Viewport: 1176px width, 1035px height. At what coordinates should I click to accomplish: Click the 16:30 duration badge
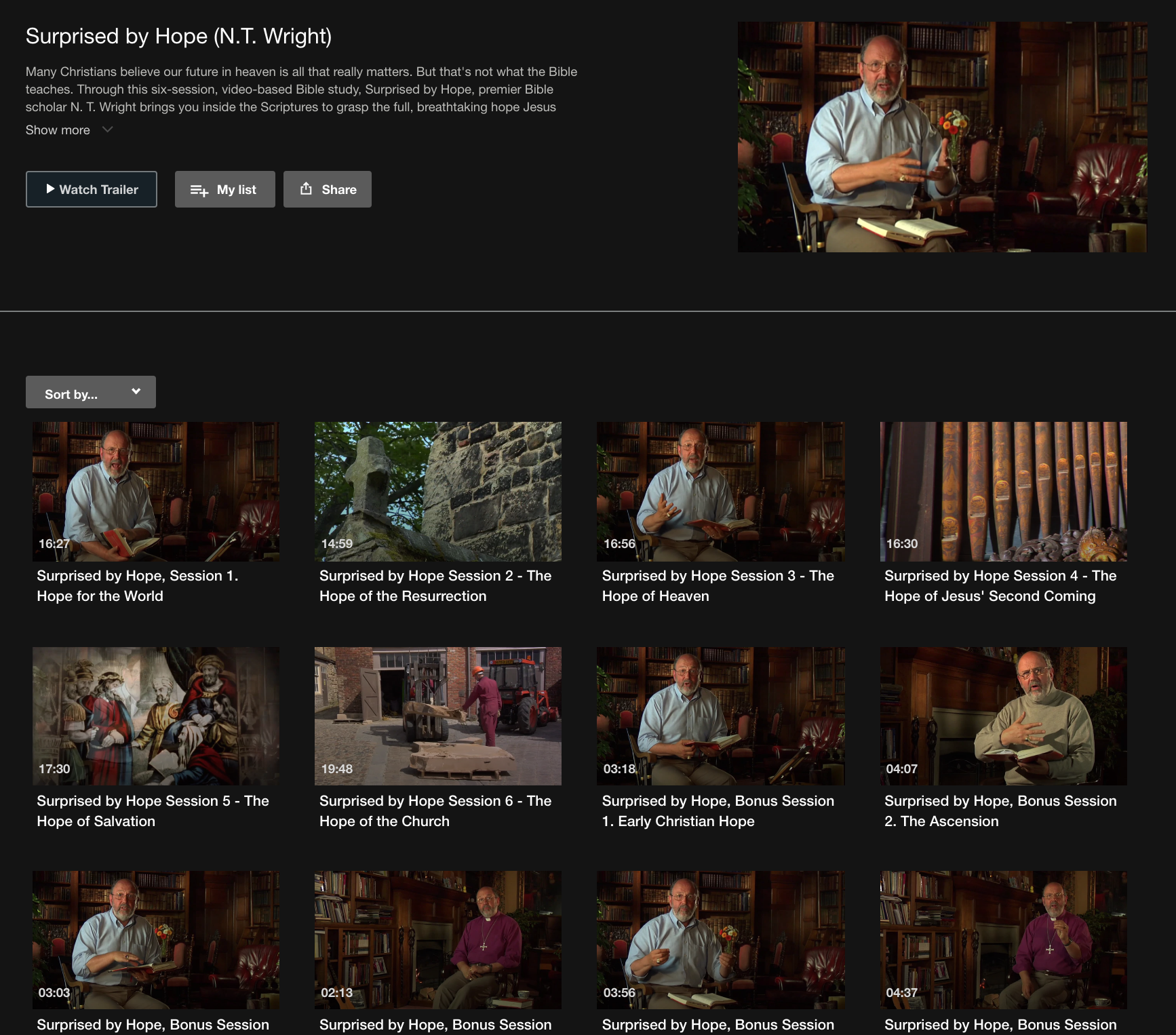tap(901, 544)
